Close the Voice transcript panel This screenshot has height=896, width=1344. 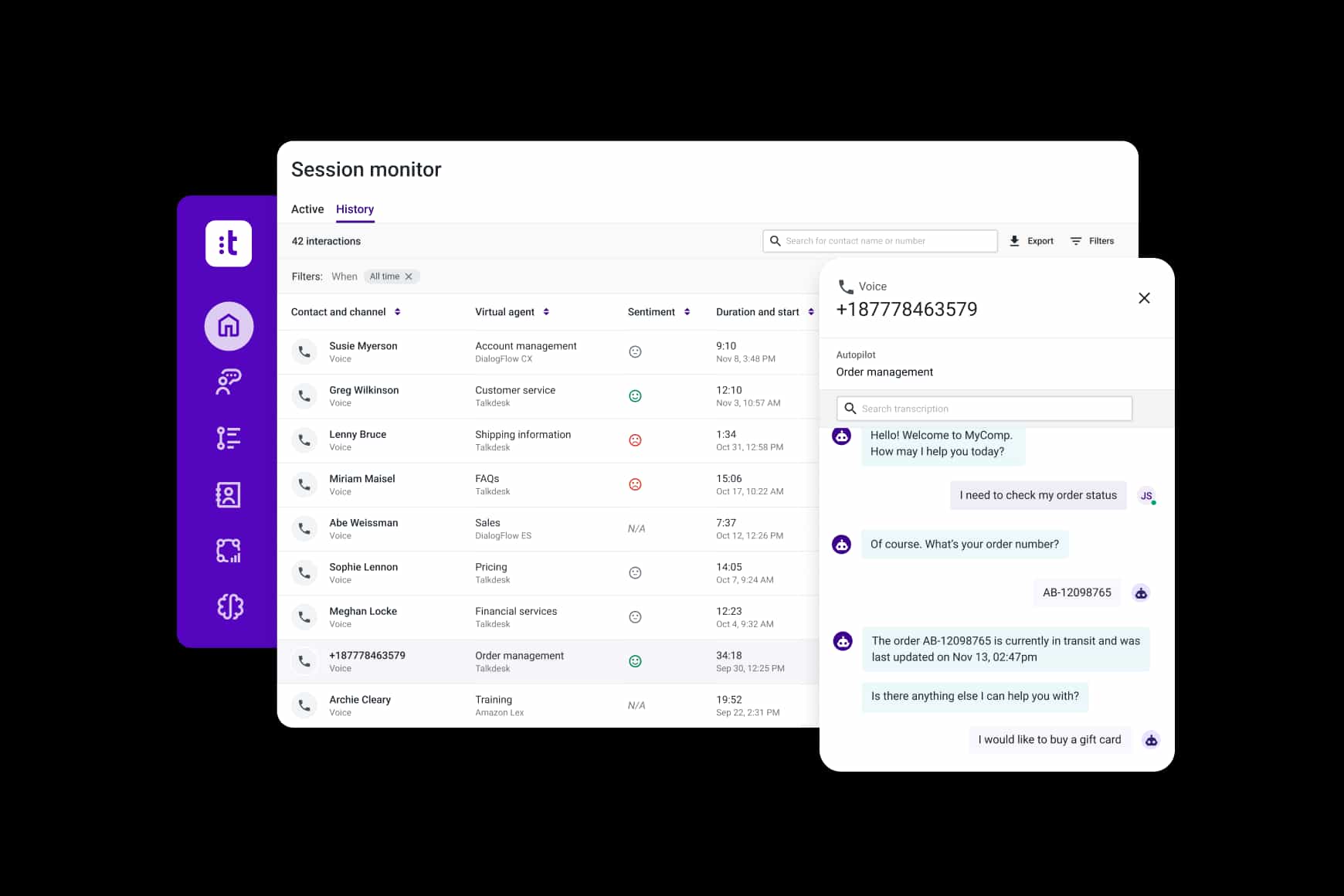click(1144, 298)
